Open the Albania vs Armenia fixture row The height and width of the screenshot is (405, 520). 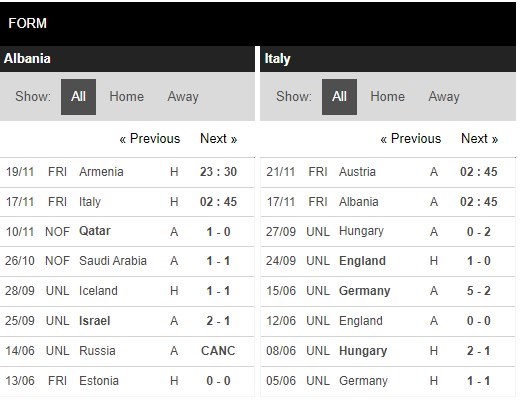127,172
